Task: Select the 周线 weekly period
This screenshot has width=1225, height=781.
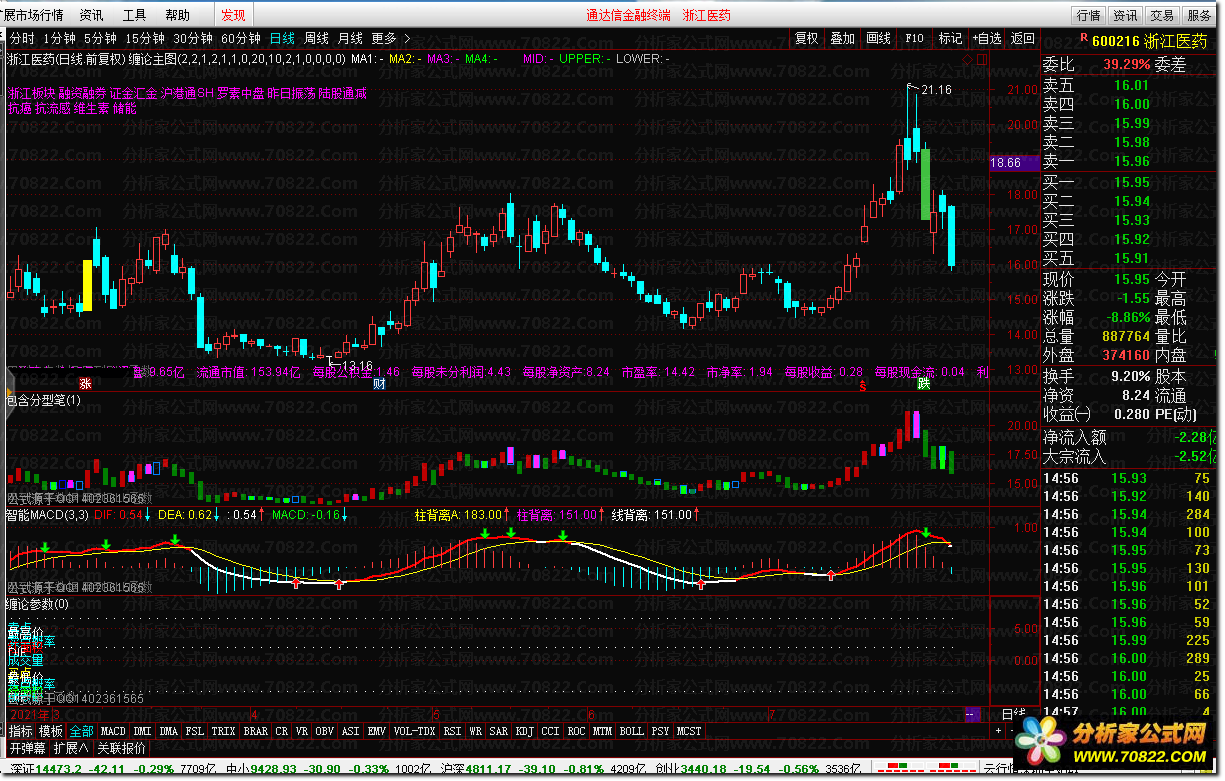Action: [316, 39]
